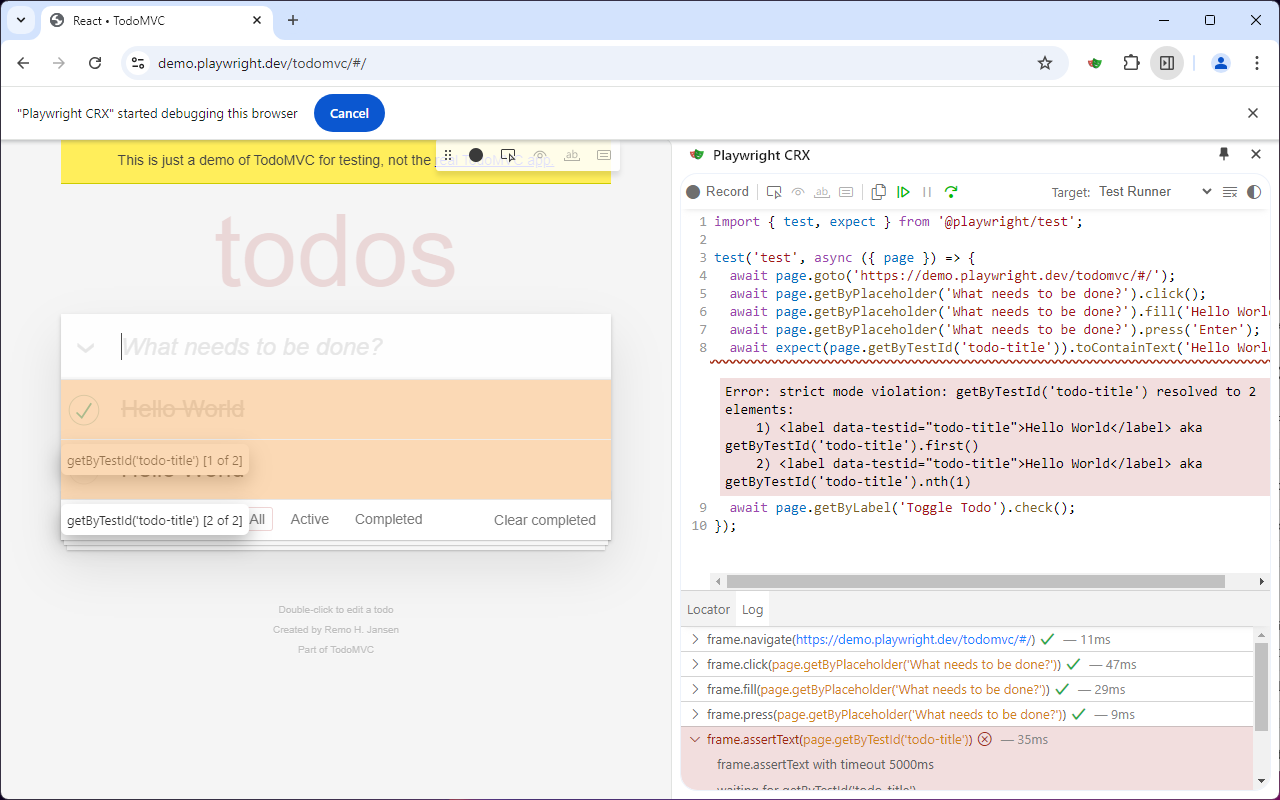This screenshot has height=800, width=1280.
Task: Close the Playwright CRX side panel
Action: (1256, 154)
